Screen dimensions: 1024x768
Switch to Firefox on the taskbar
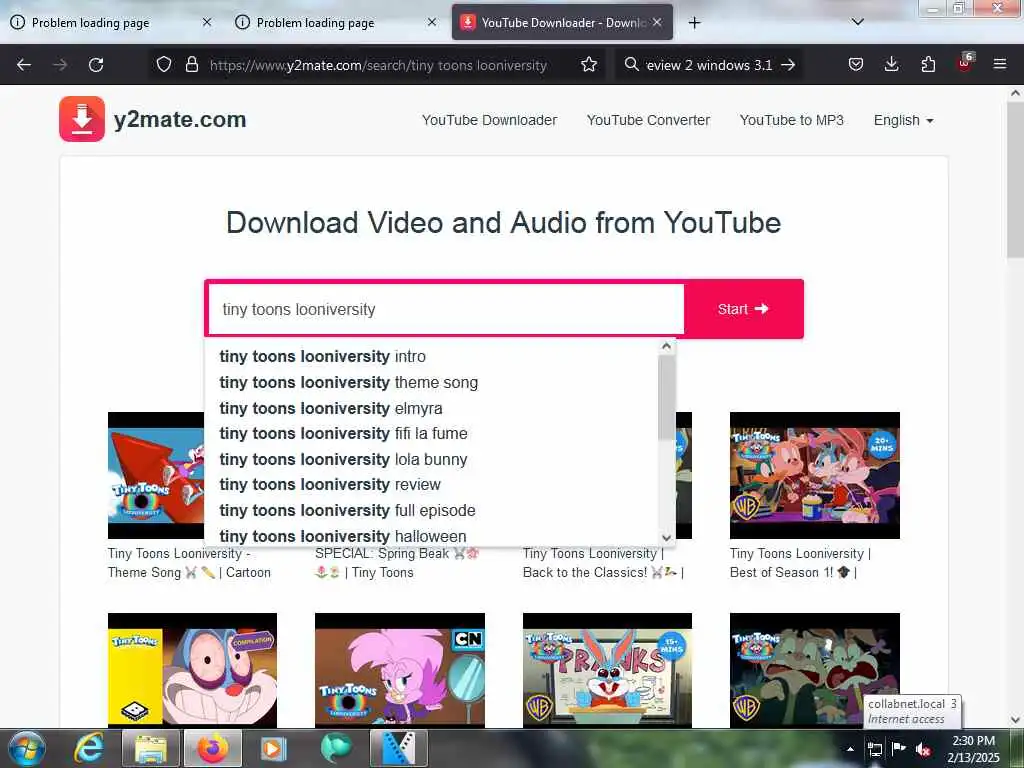[213, 748]
